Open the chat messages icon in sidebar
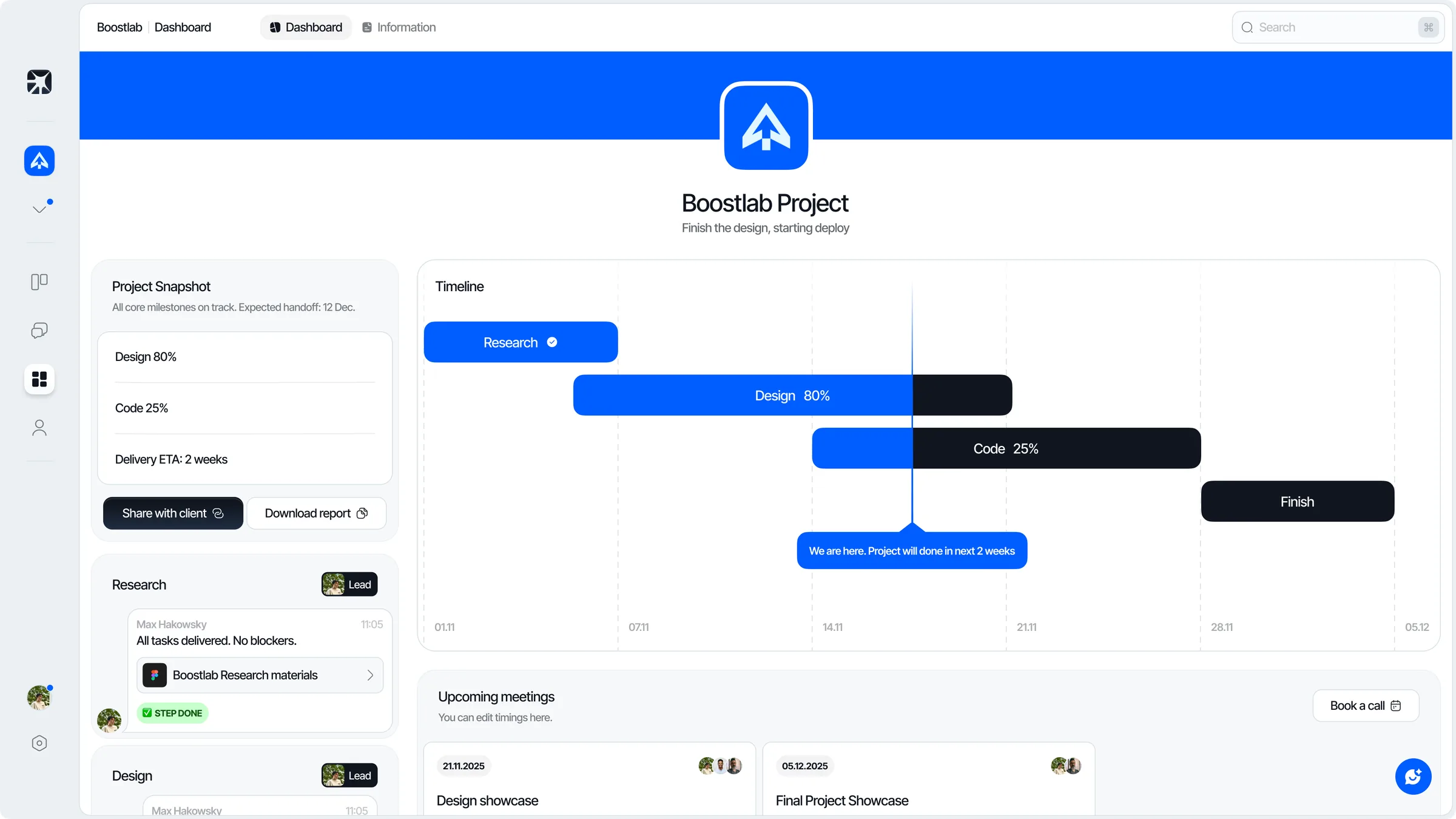This screenshot has width=1456, height=819. point(39,330)
